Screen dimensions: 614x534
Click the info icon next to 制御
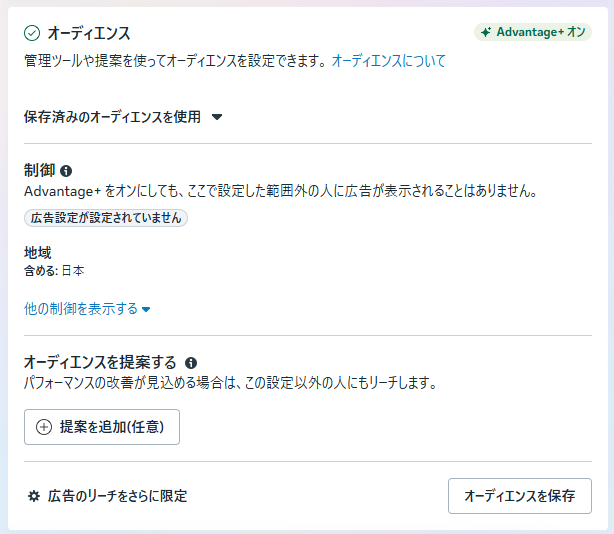point(66,171)
